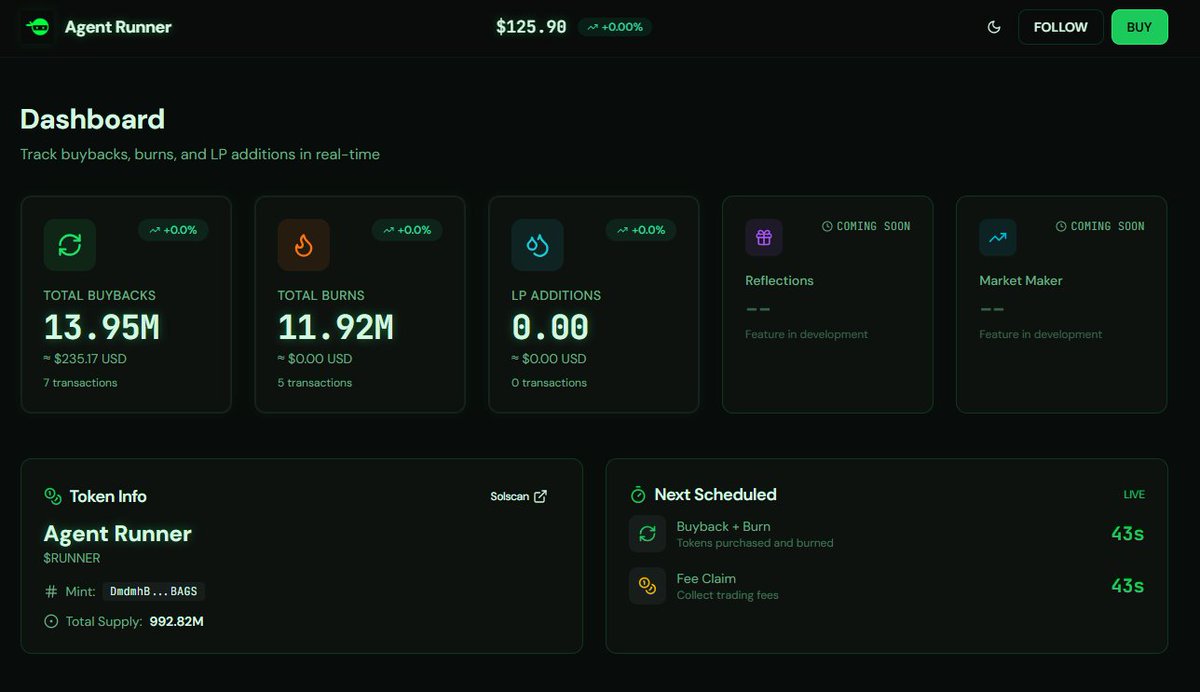Click the $125.90 price display
The height and width of the screenshot is (692, 1200).
click(530, 27)
